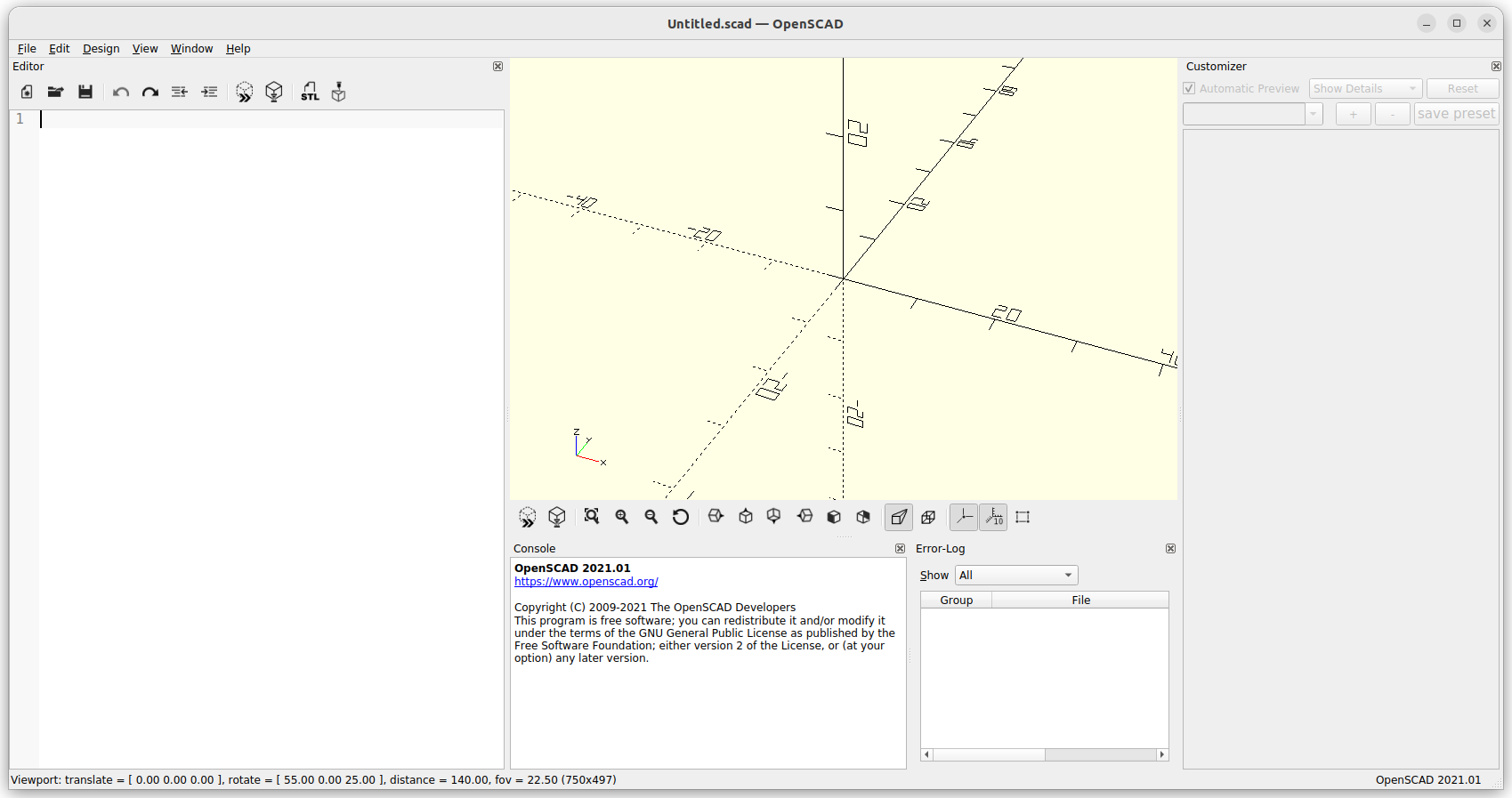Click 'OpenSCAD 2021.01' heading in Console

(x=572, y=568)
